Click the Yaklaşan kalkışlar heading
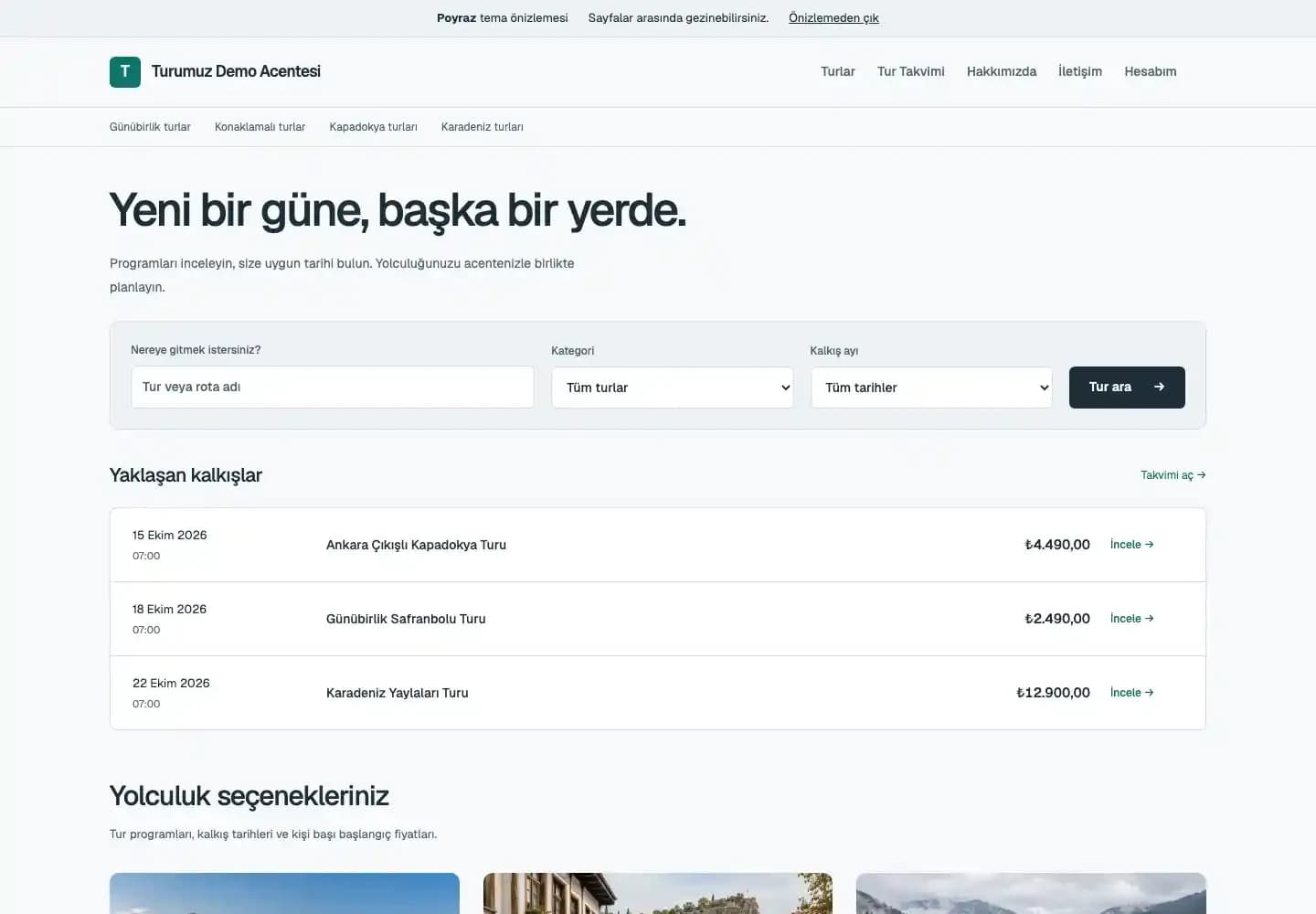Image resolution: width=1316 pixels, height=914 pixels. coord(186,475)
